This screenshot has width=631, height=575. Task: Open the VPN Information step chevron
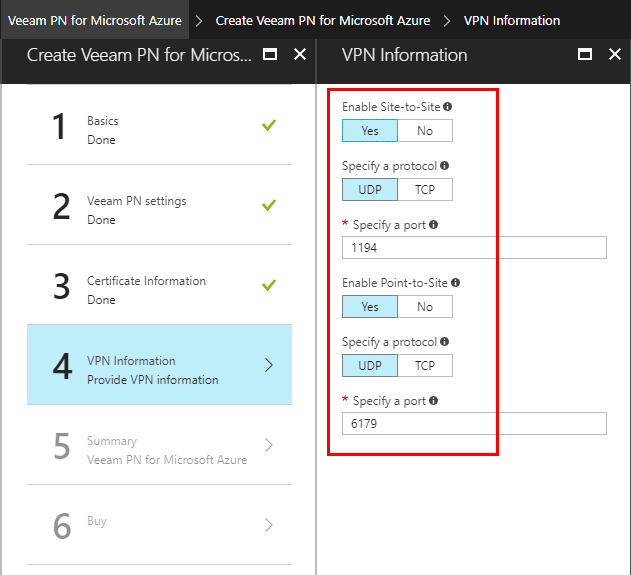pos(268,365)
